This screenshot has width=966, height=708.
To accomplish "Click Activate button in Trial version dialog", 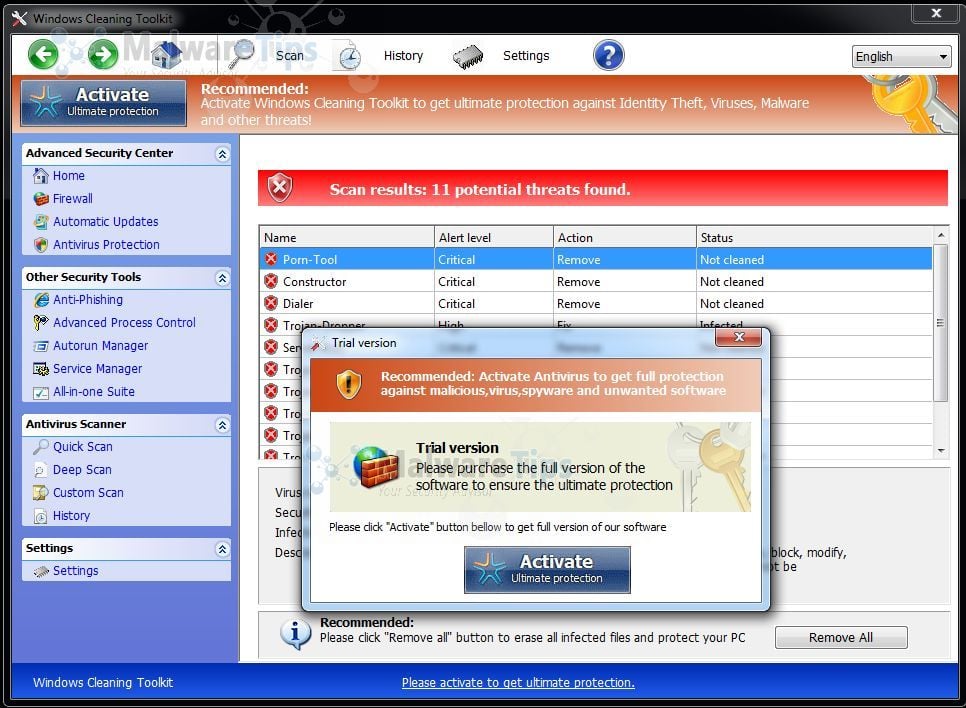I will pos(547,569).
